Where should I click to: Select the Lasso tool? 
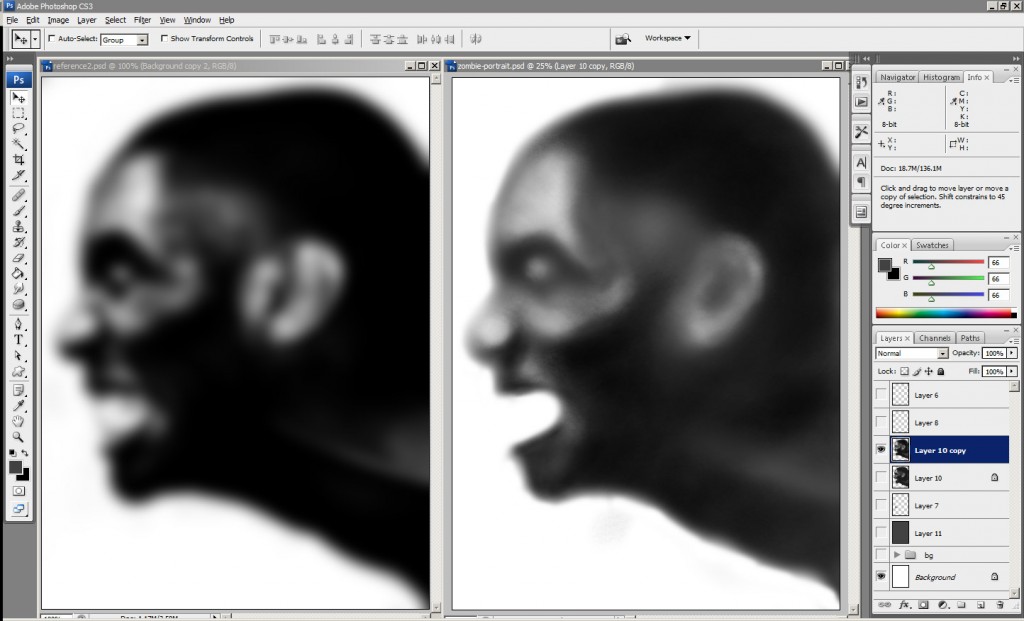tap(18, 128)
